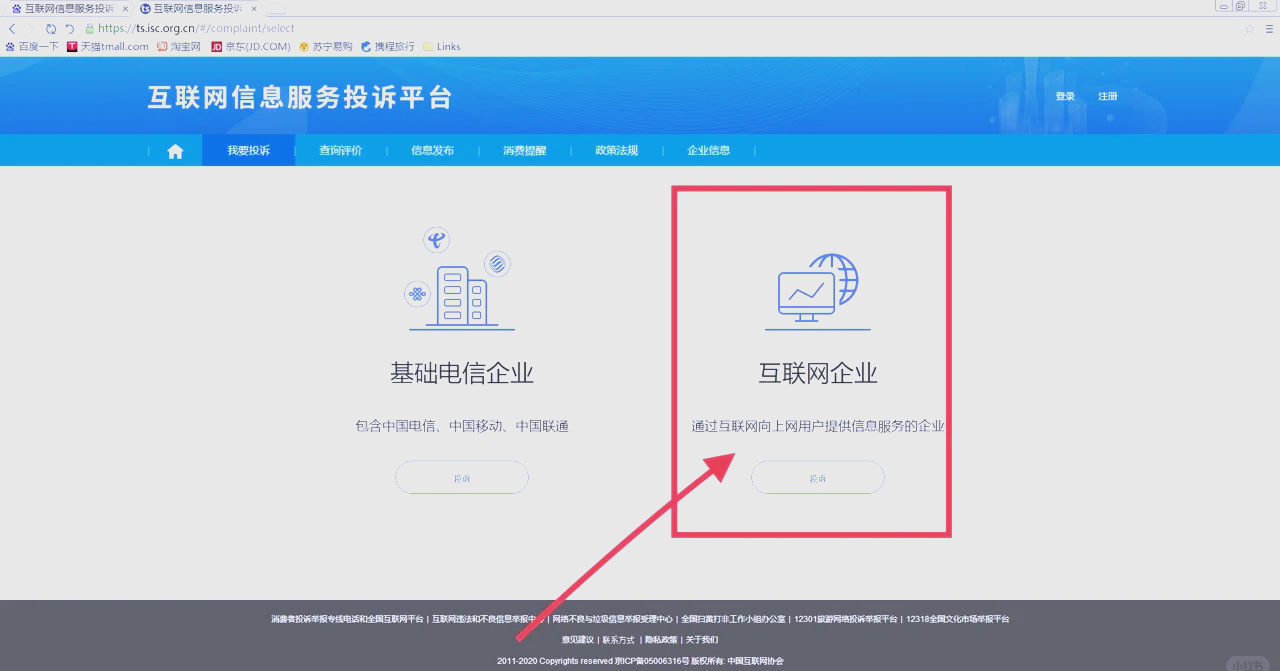Open the Links bookmarks folder

point(442,47)
